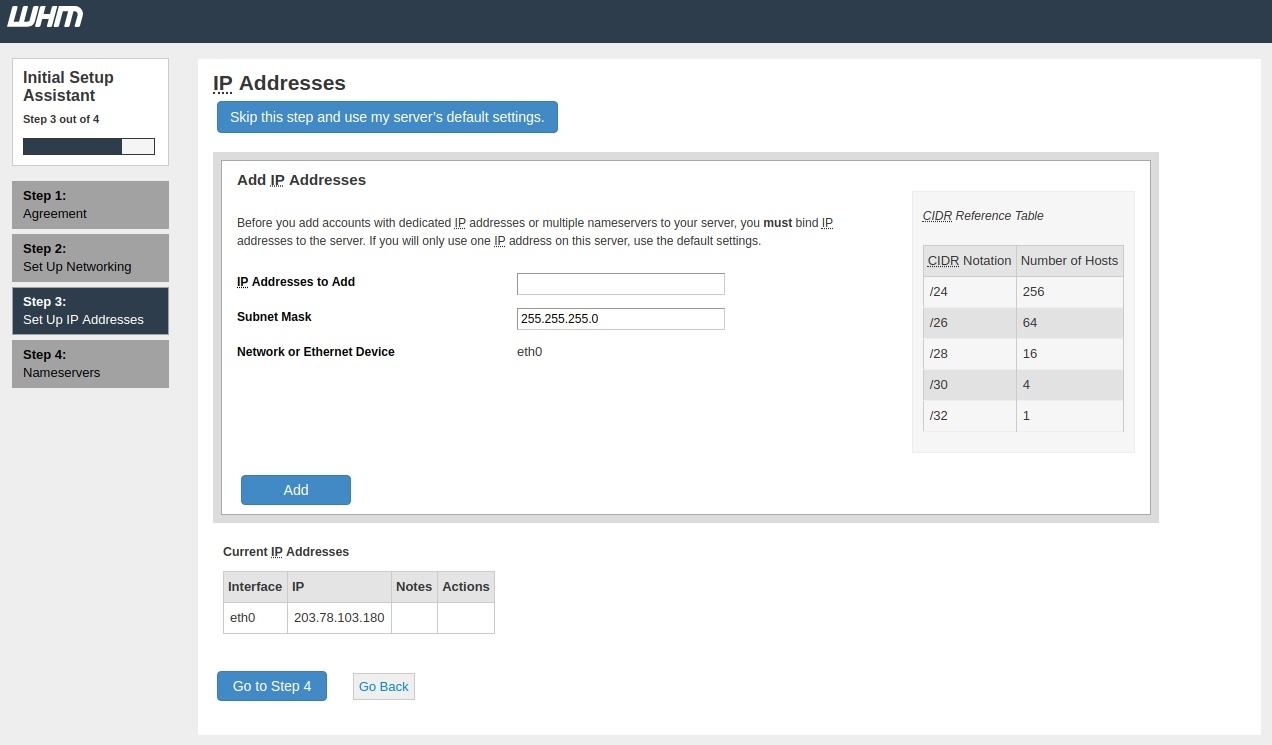Click the CIDR Notation column header
1272x745 pixels.
coord(969,261)
